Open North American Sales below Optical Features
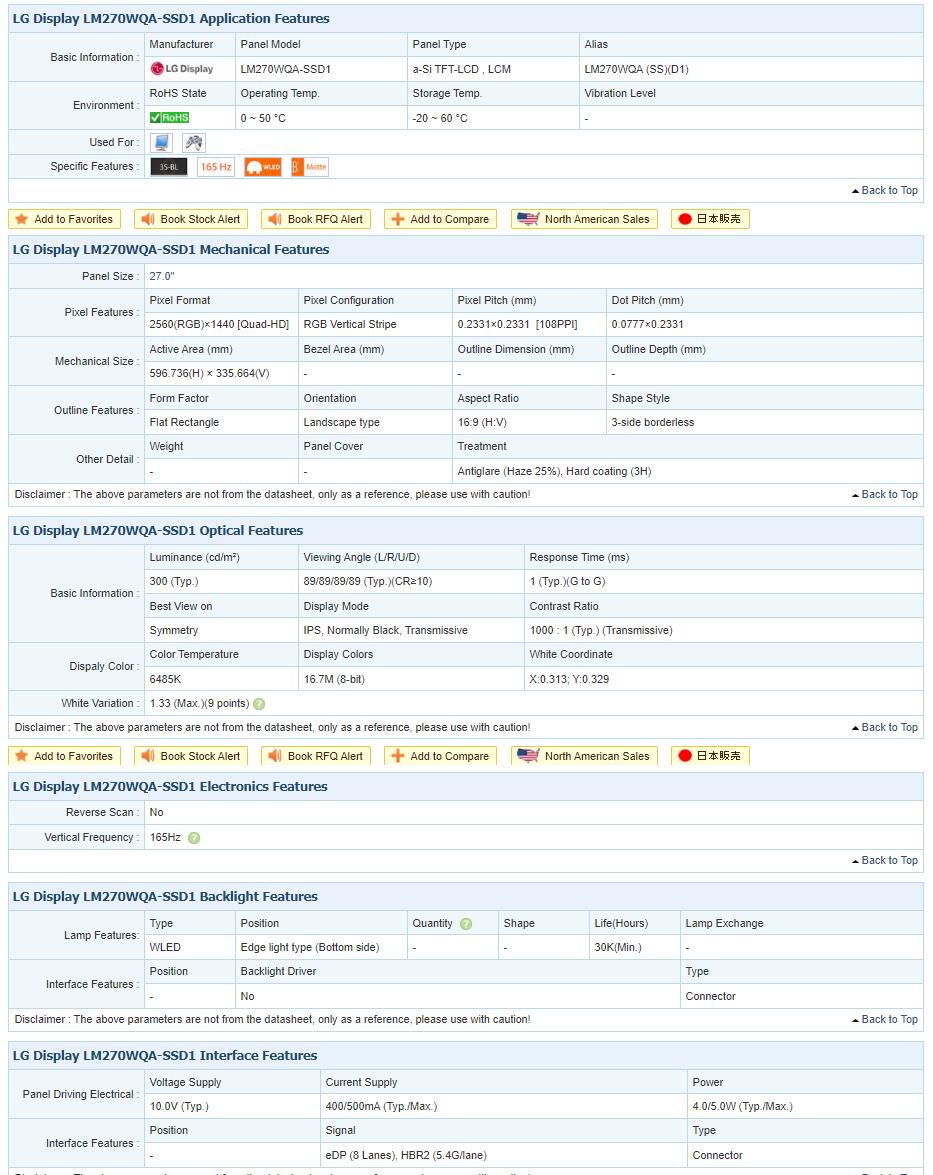This screenshot has height=1175, width=933. point(585,756)
